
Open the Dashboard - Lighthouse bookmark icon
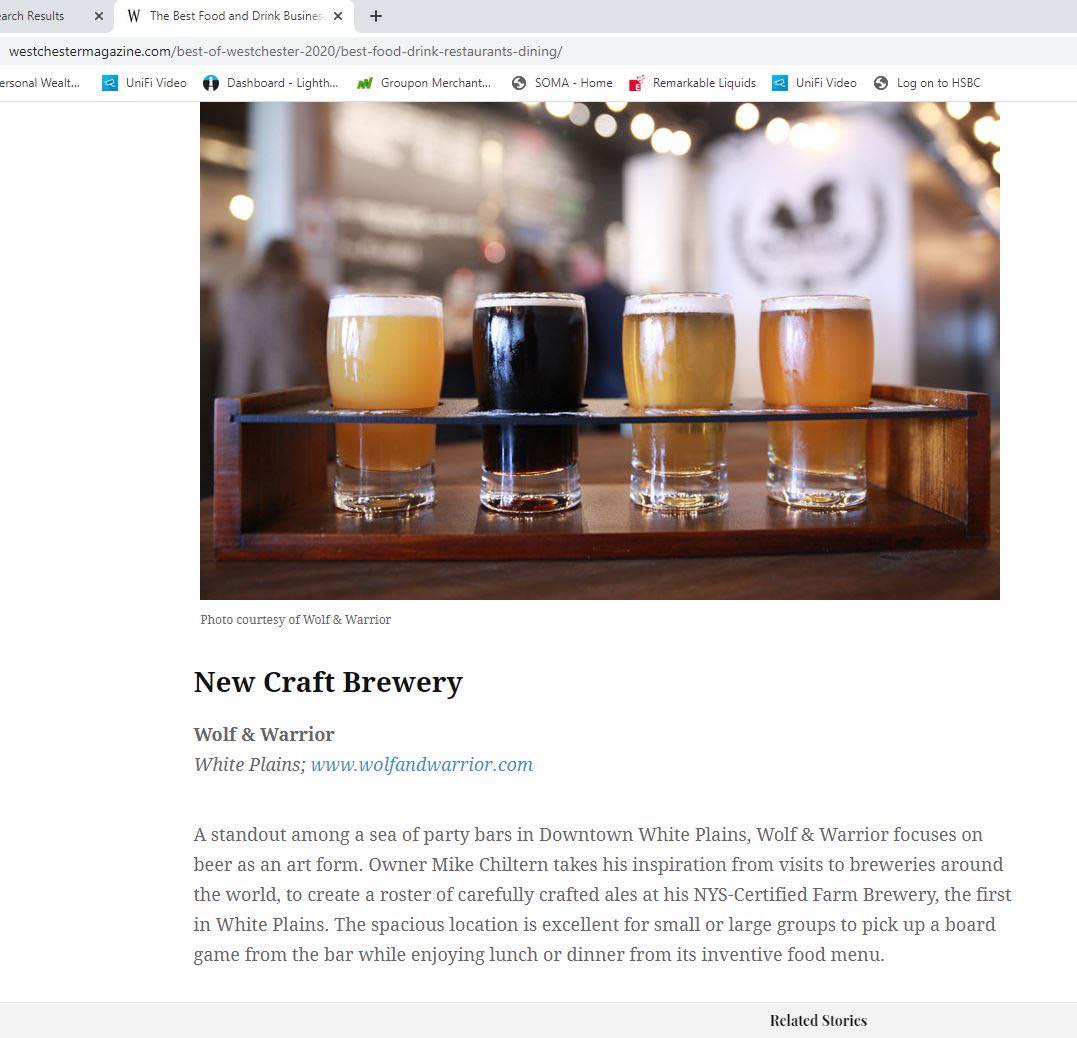(x=211, y=83)
